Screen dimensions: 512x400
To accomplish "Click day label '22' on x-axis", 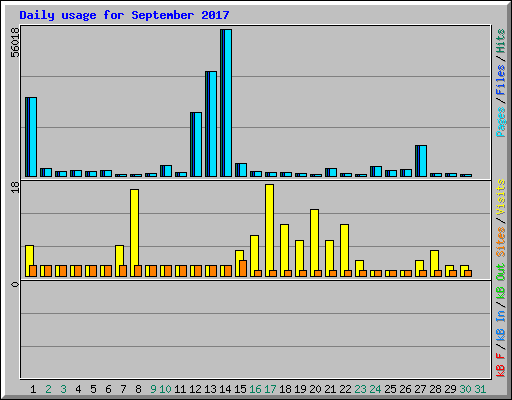I will [x=345, y=389].
